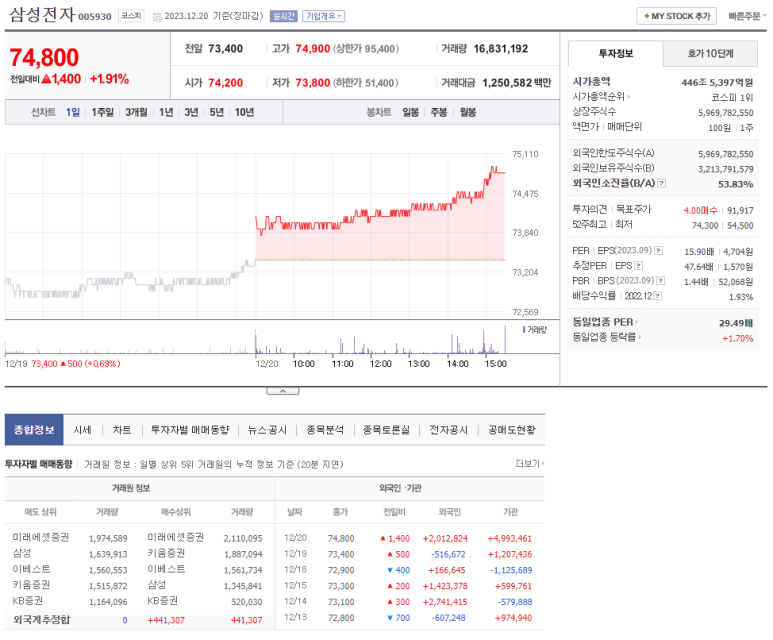The image size is (773, 640).
Task: Open the 전자공시 tab
Action: (x=448, y=430)
